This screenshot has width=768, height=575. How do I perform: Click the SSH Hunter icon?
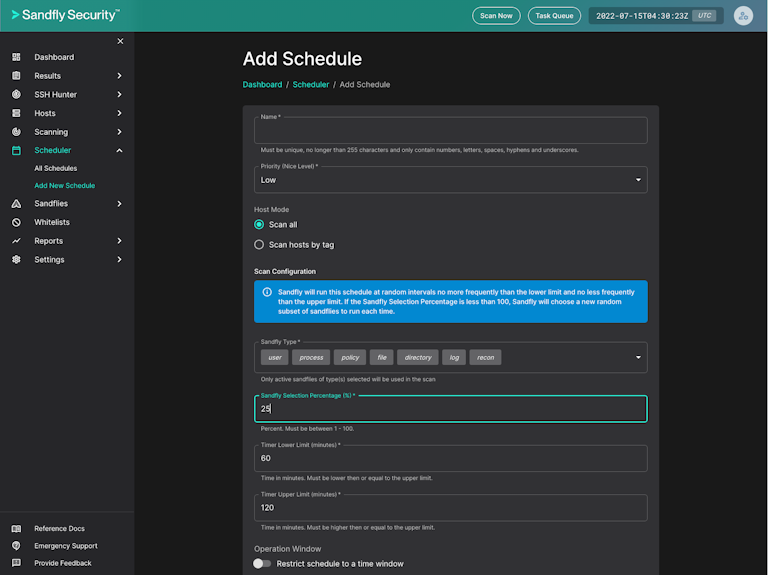click(x=16, y=94)
